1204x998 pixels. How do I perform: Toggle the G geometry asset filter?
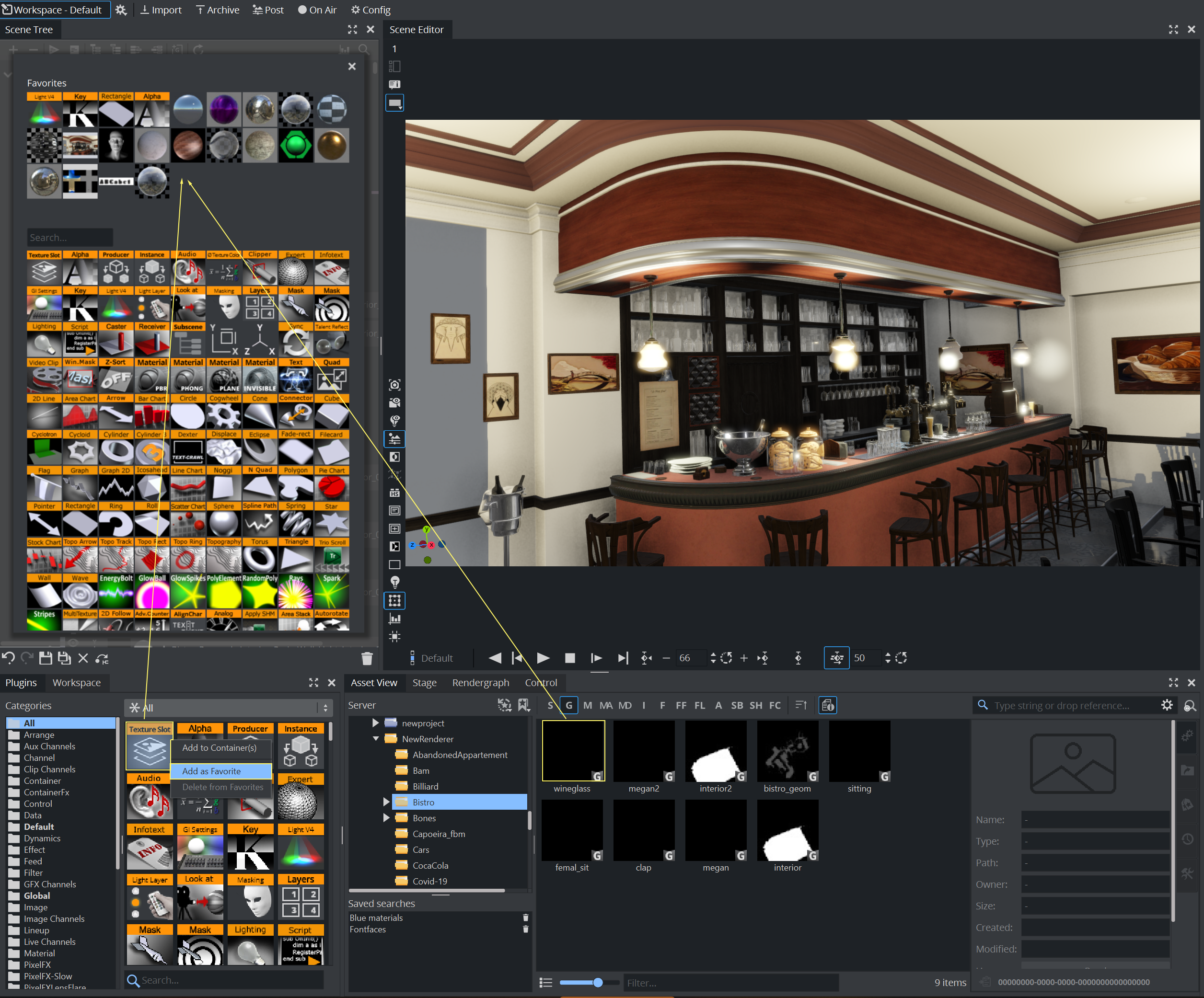569,706
